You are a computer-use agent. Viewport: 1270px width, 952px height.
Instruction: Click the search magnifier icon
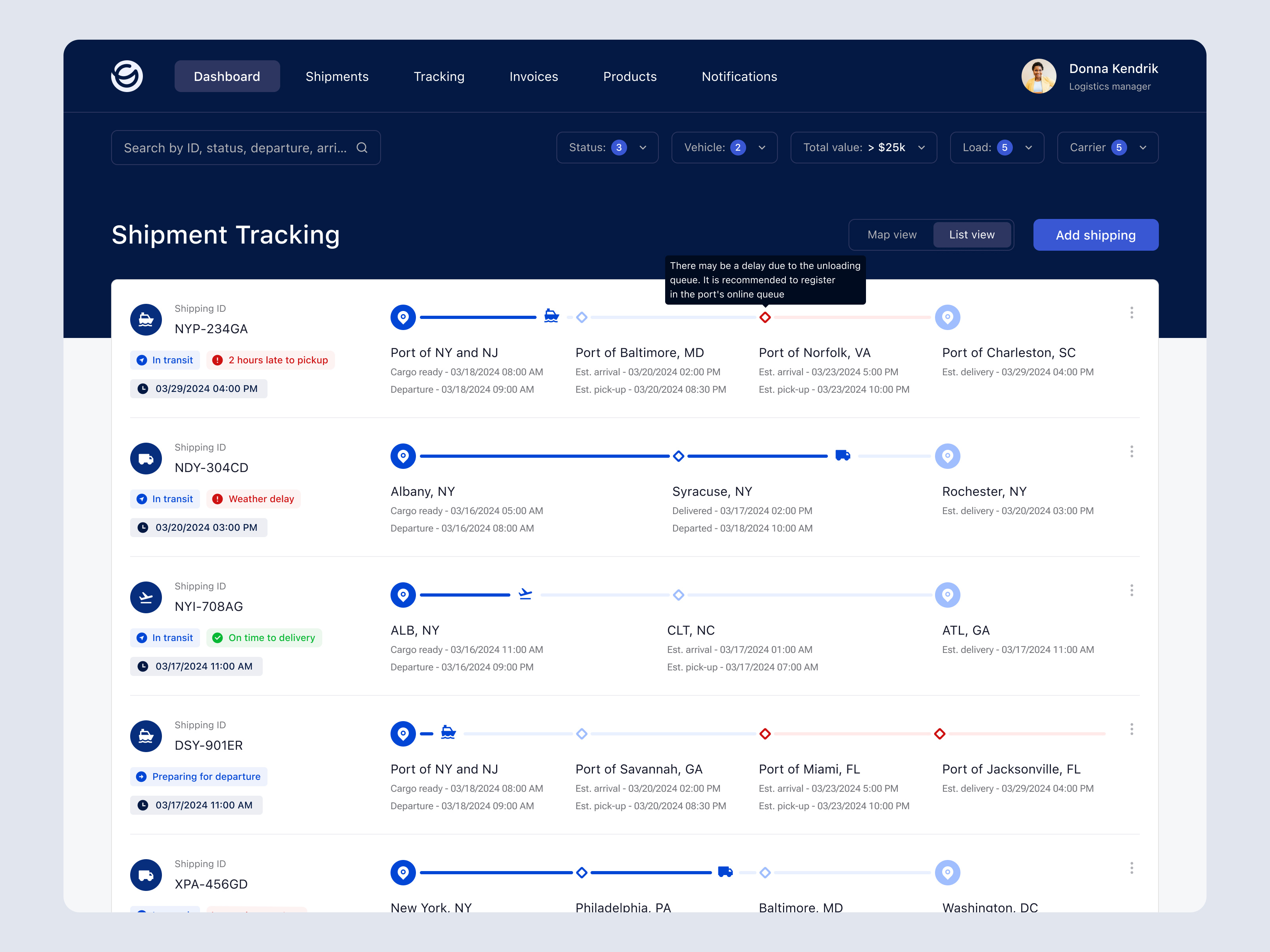(x=362, y=148)
